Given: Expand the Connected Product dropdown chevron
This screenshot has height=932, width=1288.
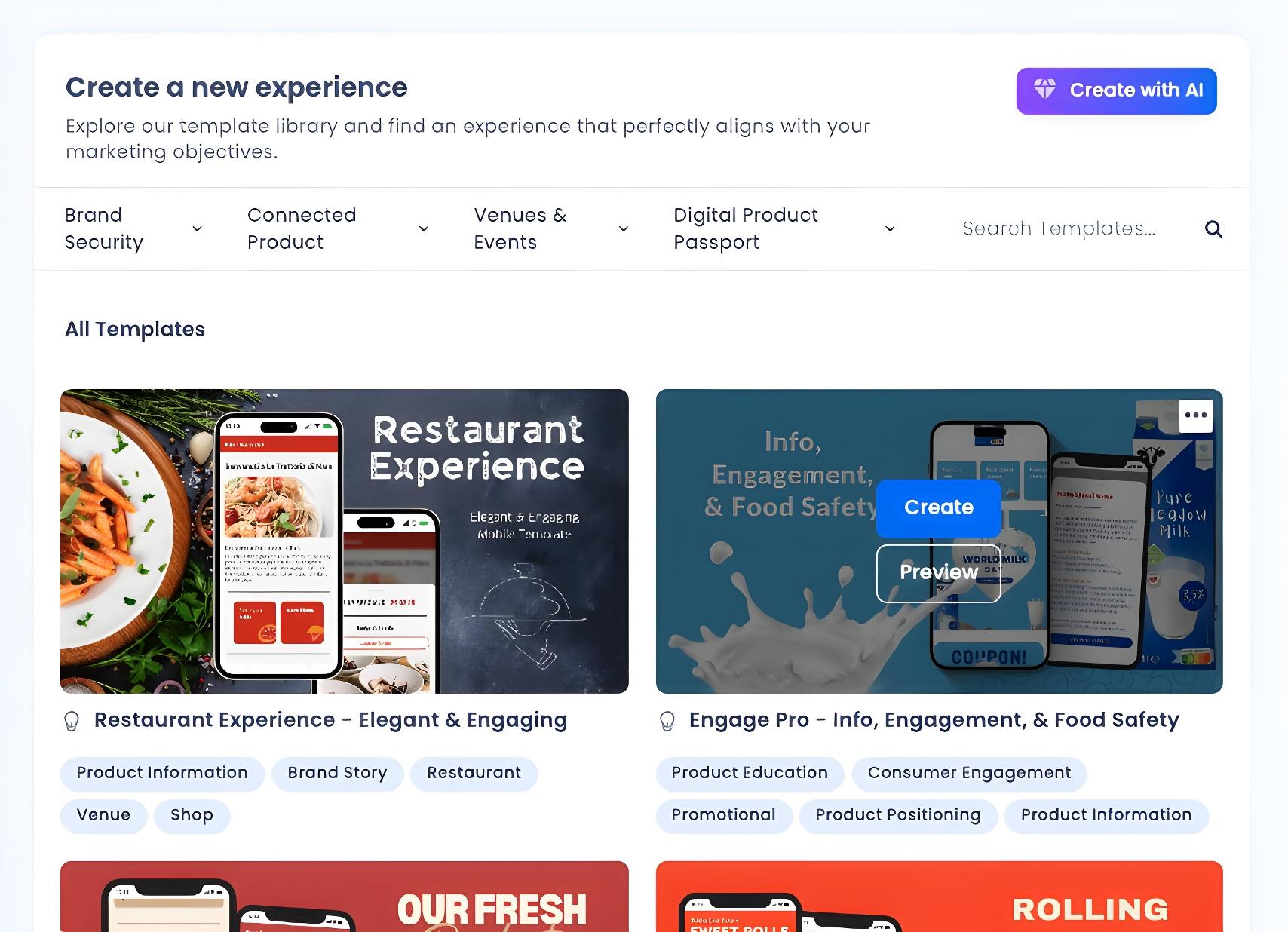Looking at the screenshot, I should pyautogui.click(x=424, y=228).
